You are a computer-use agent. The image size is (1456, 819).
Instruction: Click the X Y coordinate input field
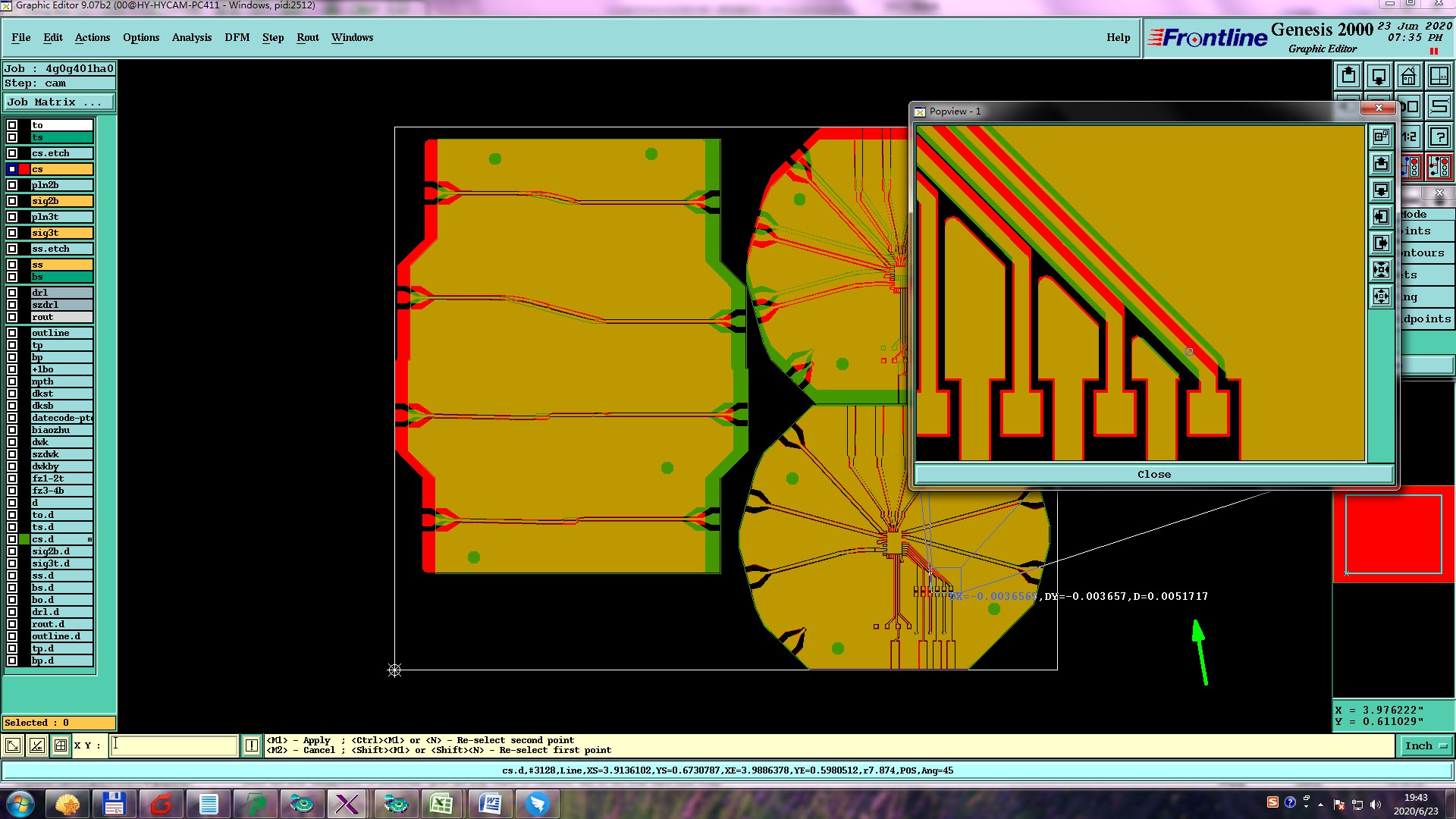click(x=174, y=745)
